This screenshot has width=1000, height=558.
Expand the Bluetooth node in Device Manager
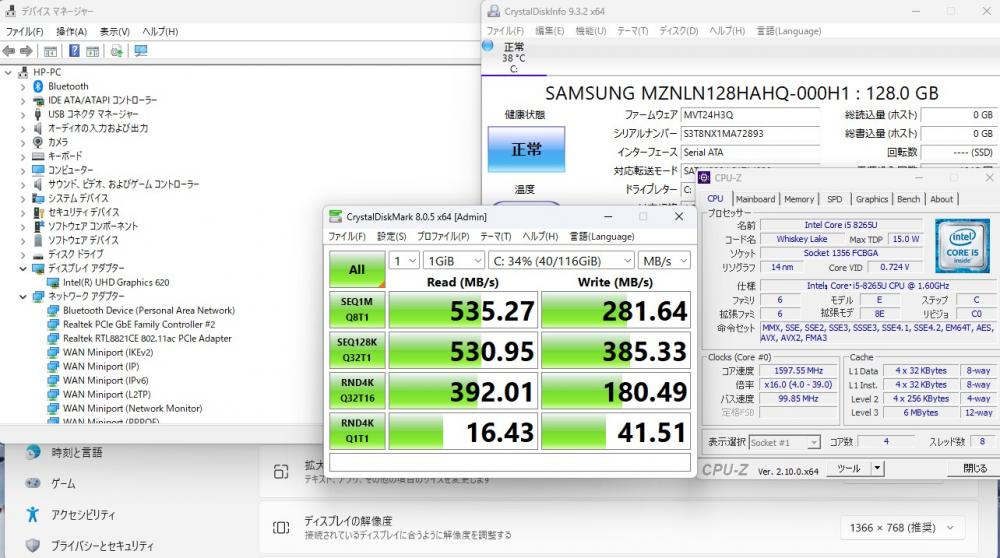pos(23,86)
